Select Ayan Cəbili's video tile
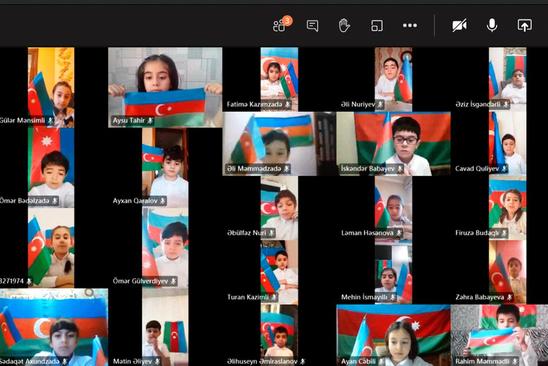 pos(394,335)
